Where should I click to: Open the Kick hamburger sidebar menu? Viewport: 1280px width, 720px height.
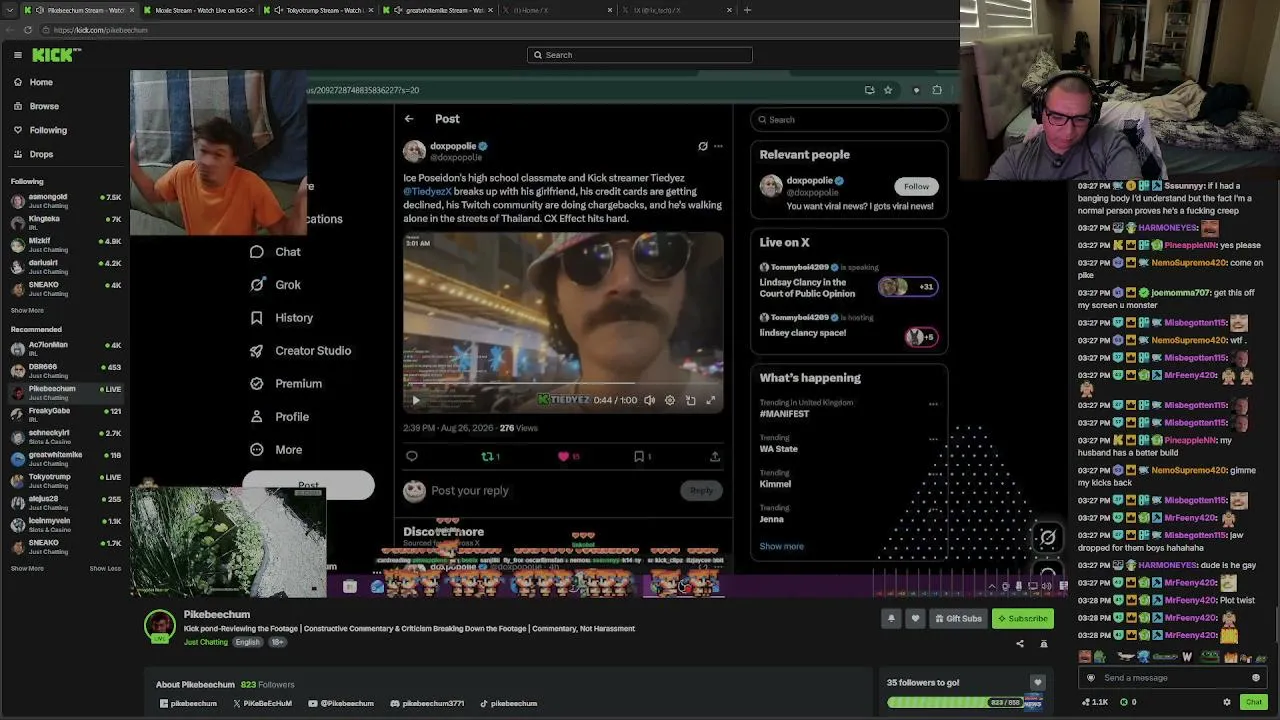click(x=18, y=55)
